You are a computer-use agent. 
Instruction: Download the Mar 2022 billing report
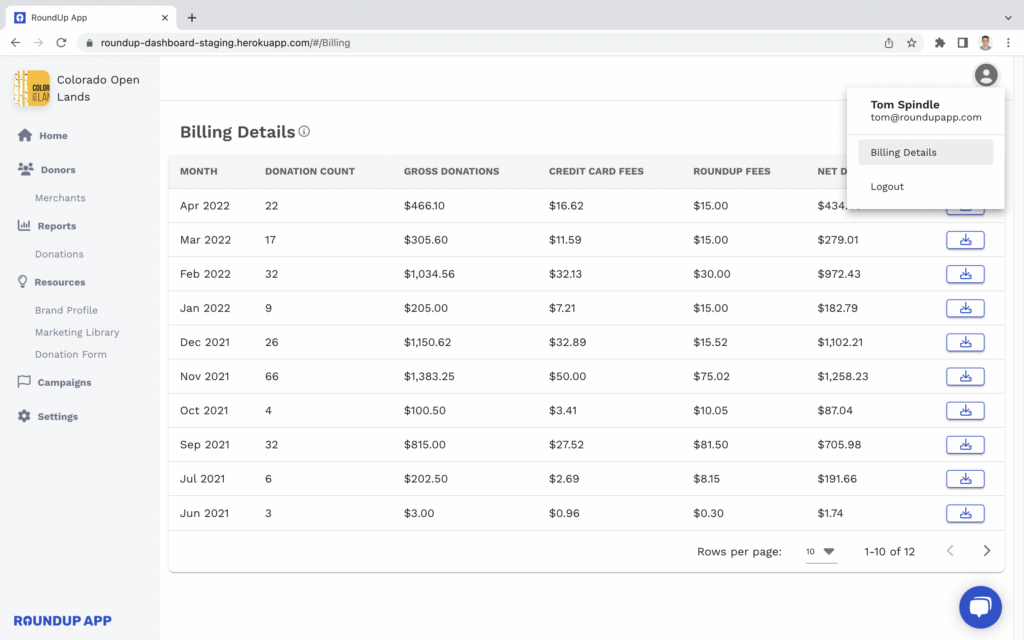pyautogui.click(x=965, y=240)
